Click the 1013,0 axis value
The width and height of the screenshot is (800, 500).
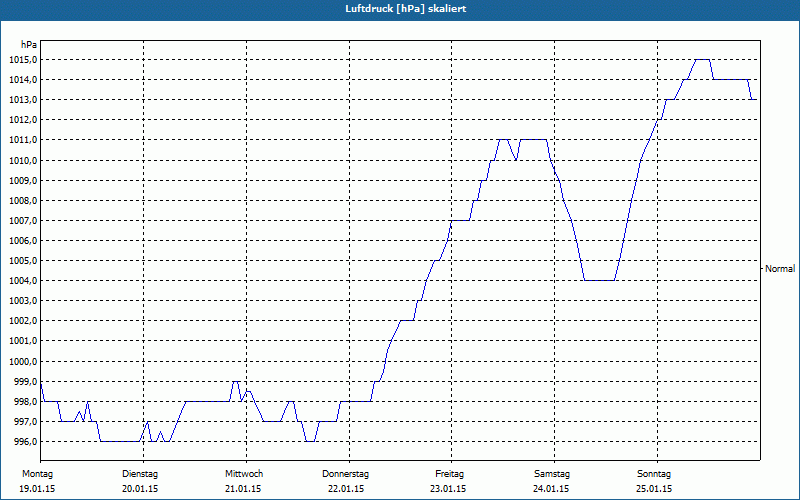23,100
